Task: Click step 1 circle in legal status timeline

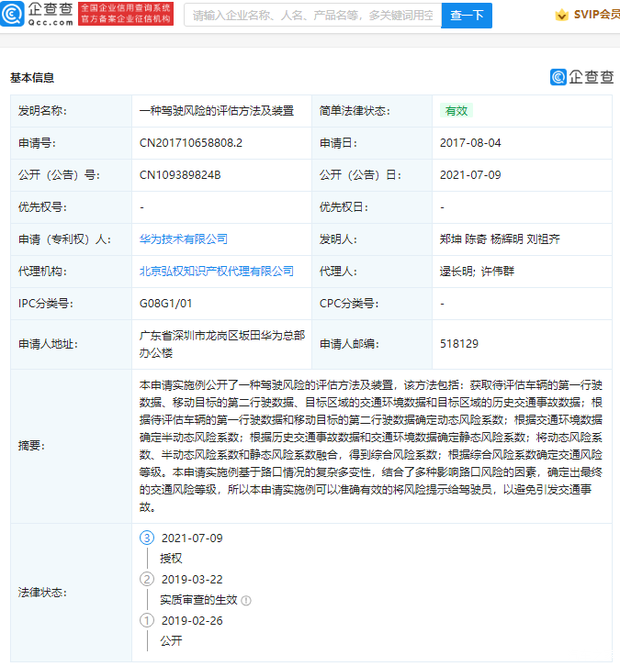Action: tap(147, 620)
